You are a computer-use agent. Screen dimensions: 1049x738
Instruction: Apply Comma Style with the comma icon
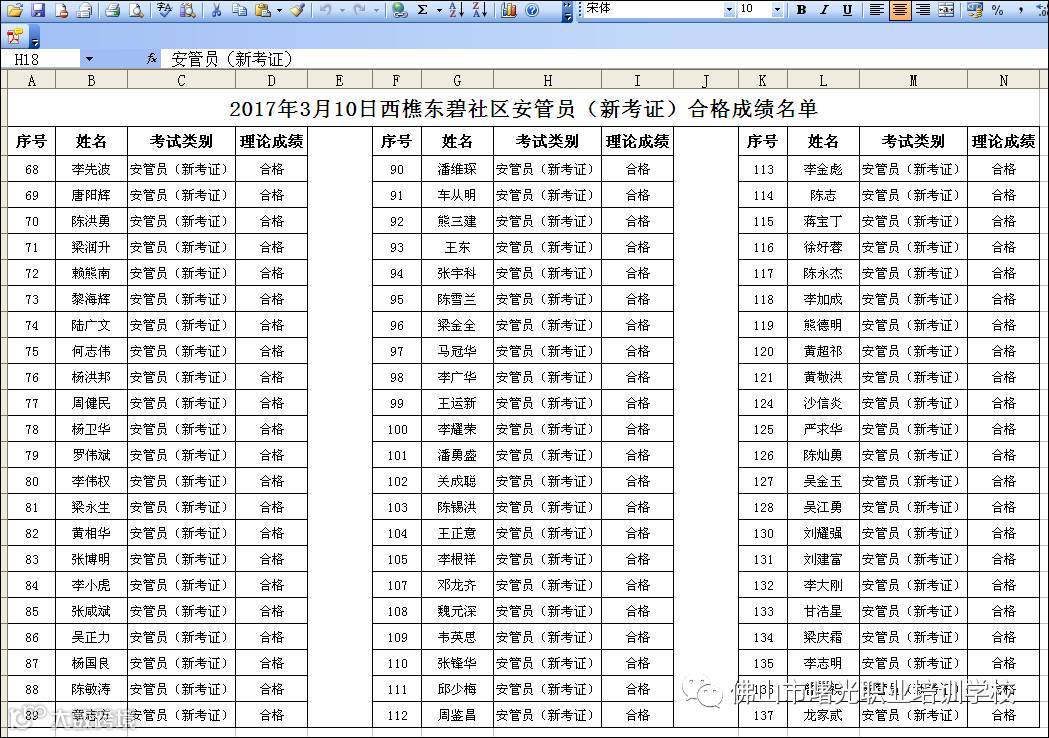(1021, 9)
